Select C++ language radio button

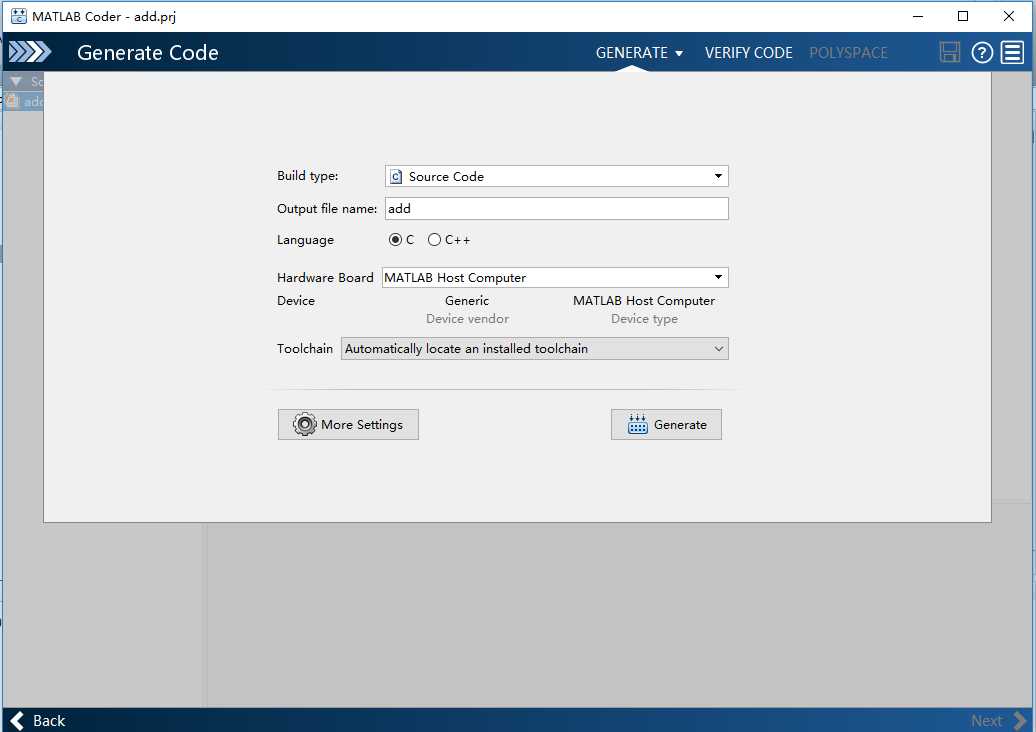click(x=434, y=240)
